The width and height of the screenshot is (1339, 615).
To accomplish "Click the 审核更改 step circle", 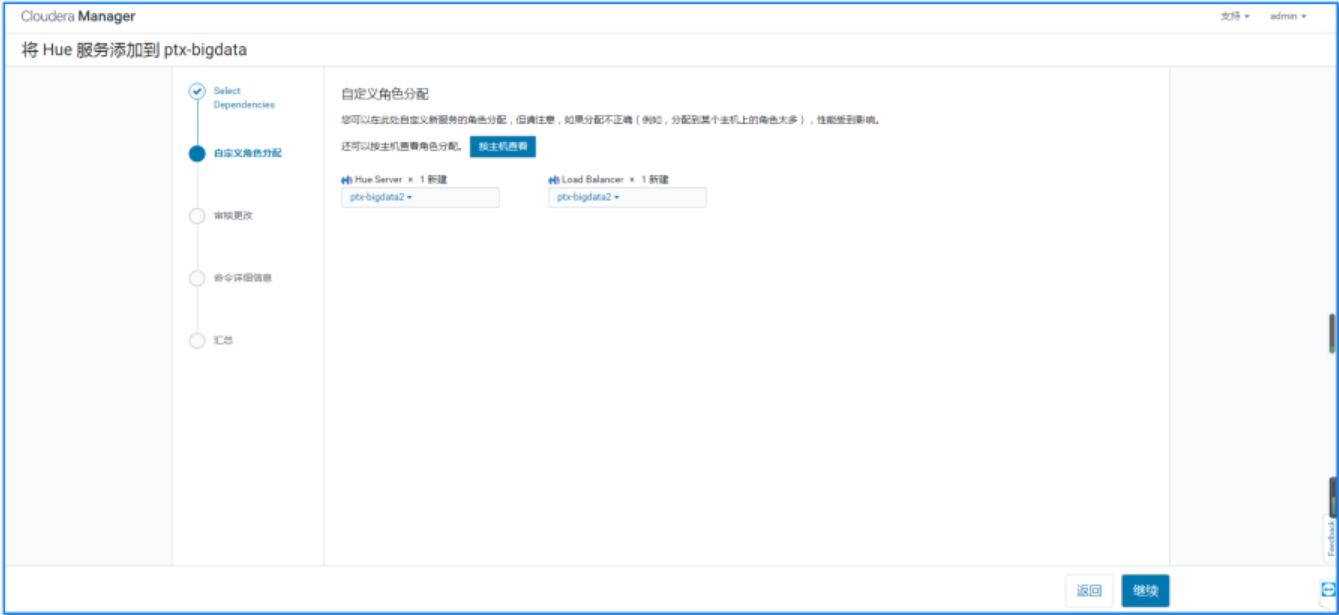I will (197, 215).
